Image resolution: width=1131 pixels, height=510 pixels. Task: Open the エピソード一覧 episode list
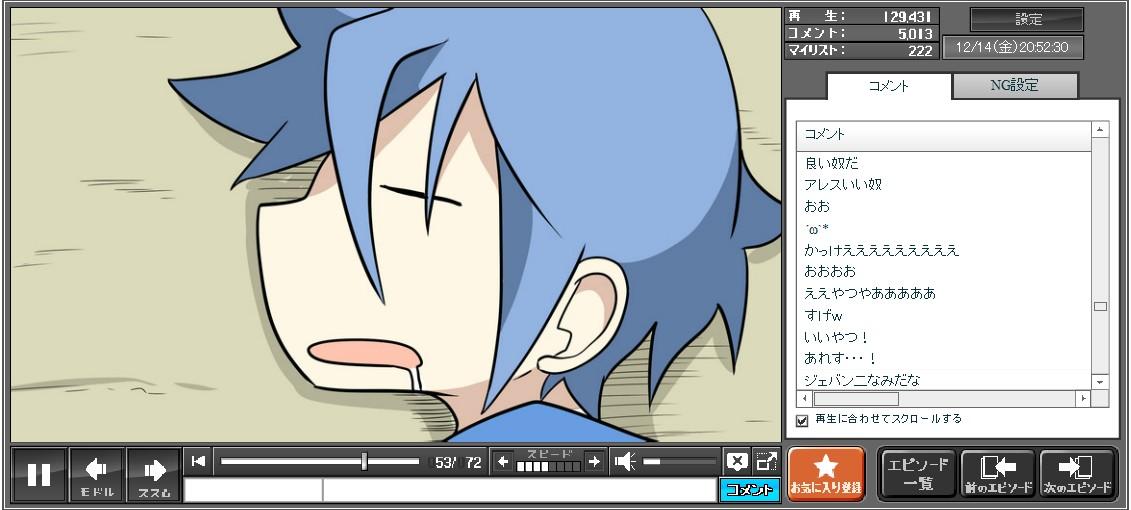pyautogui.click(x=917, y=473)
